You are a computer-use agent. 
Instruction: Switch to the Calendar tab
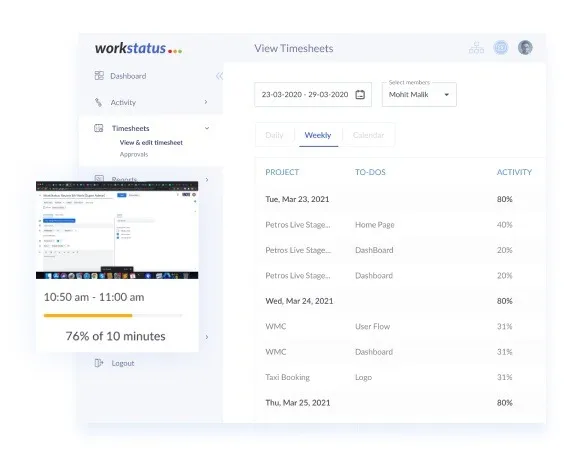coord(368,135)
